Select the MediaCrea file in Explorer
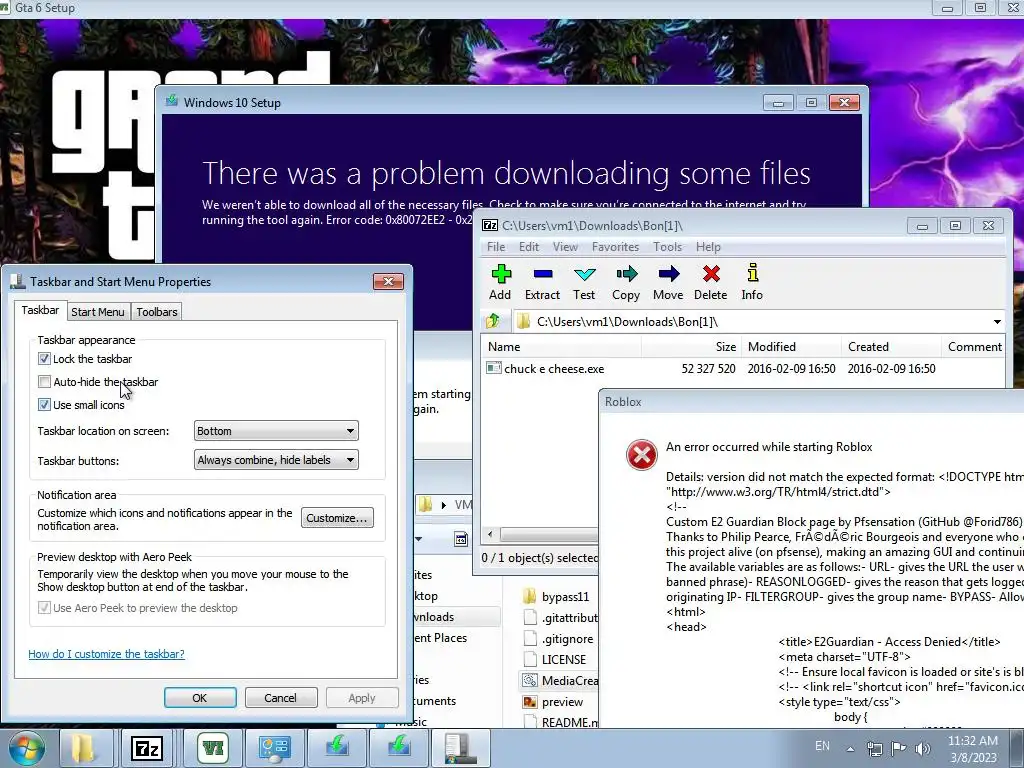The image size is (1024, 768). click(x=560, y=680)
